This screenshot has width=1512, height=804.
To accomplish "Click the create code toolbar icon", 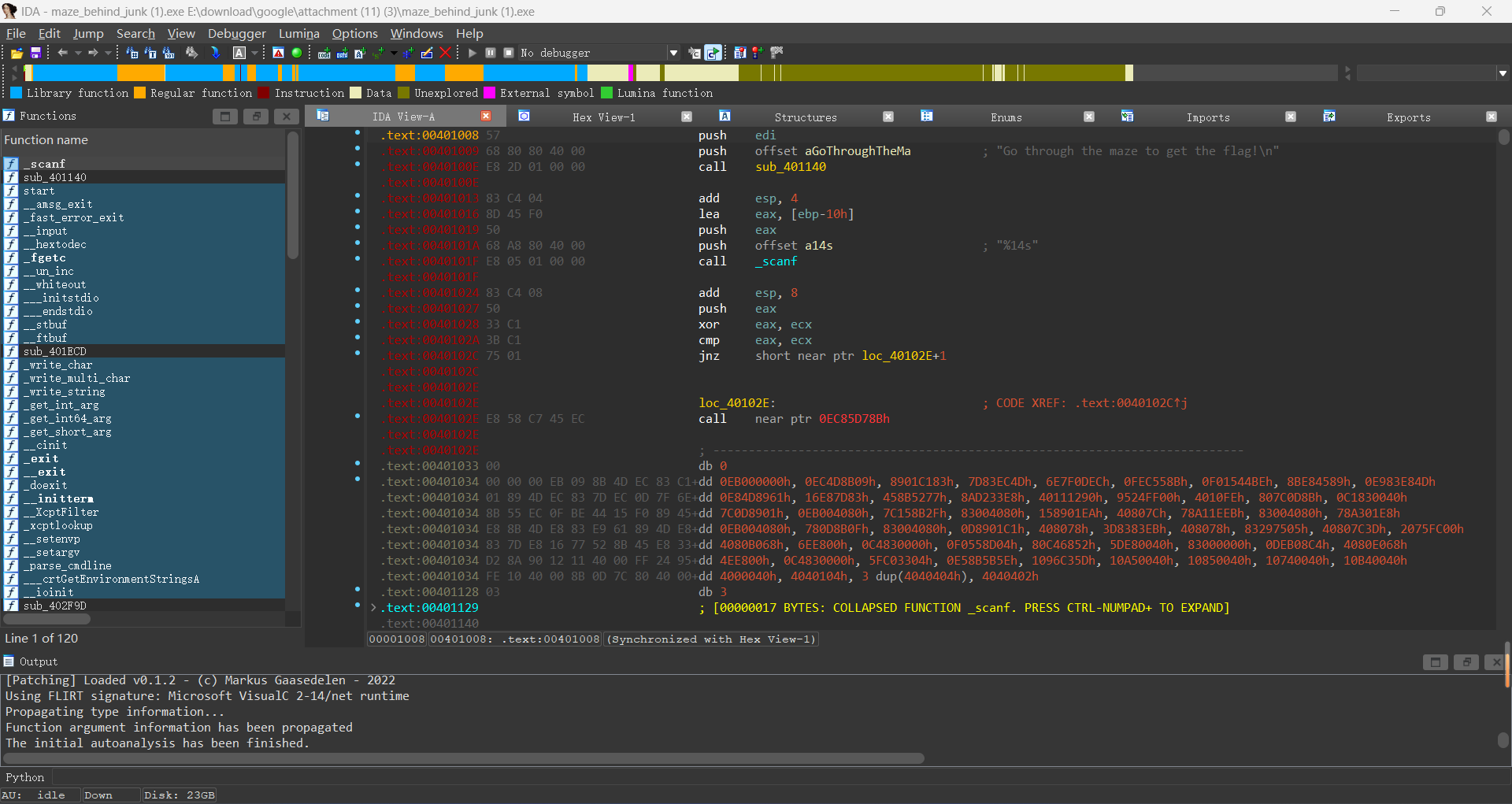I will 324,53.
